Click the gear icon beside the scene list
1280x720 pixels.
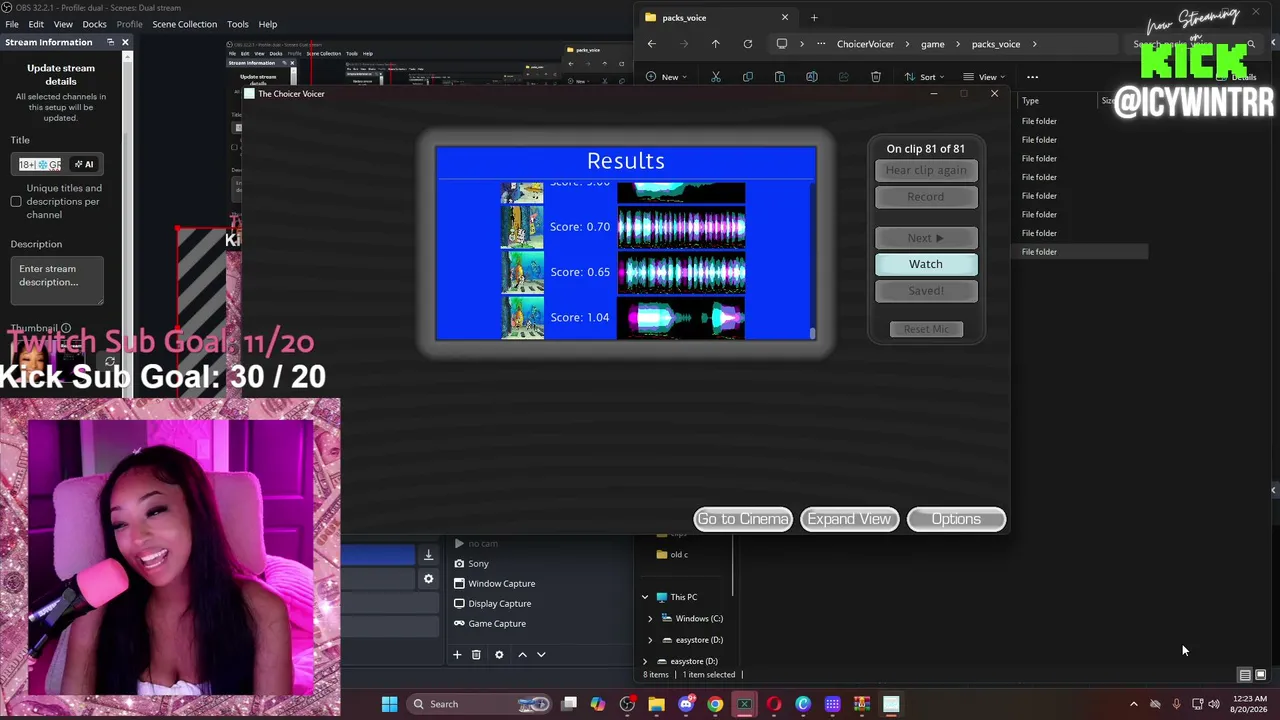click(x=428, y=579)
